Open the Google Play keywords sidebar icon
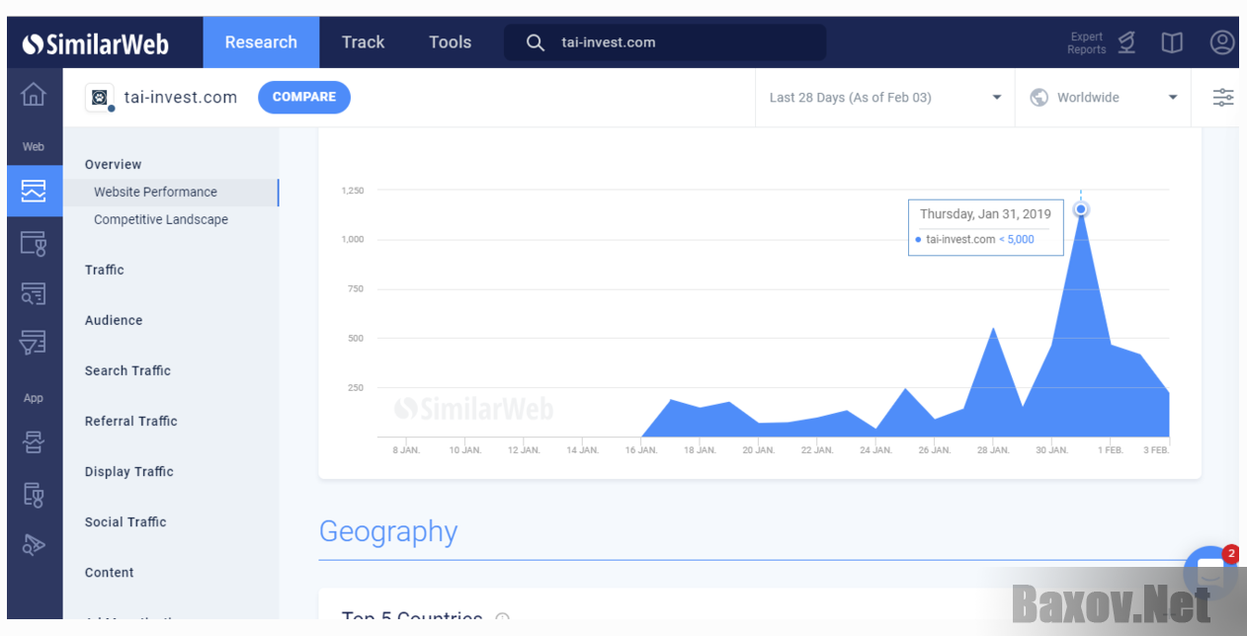This screenshot has height=636, width=1247. point(34,544)
